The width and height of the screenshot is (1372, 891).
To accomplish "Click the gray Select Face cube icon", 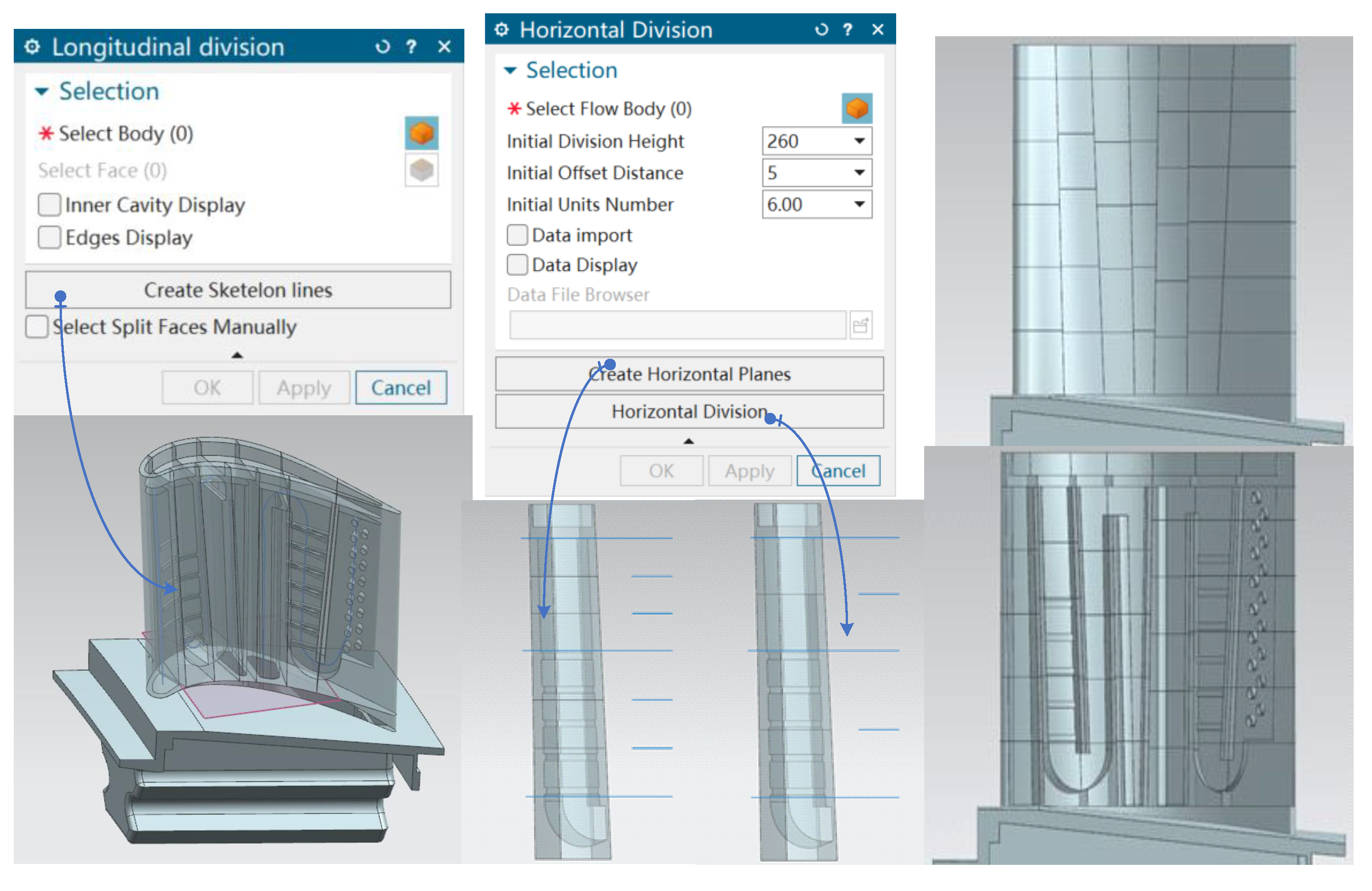I will click(x=421, y=170).
